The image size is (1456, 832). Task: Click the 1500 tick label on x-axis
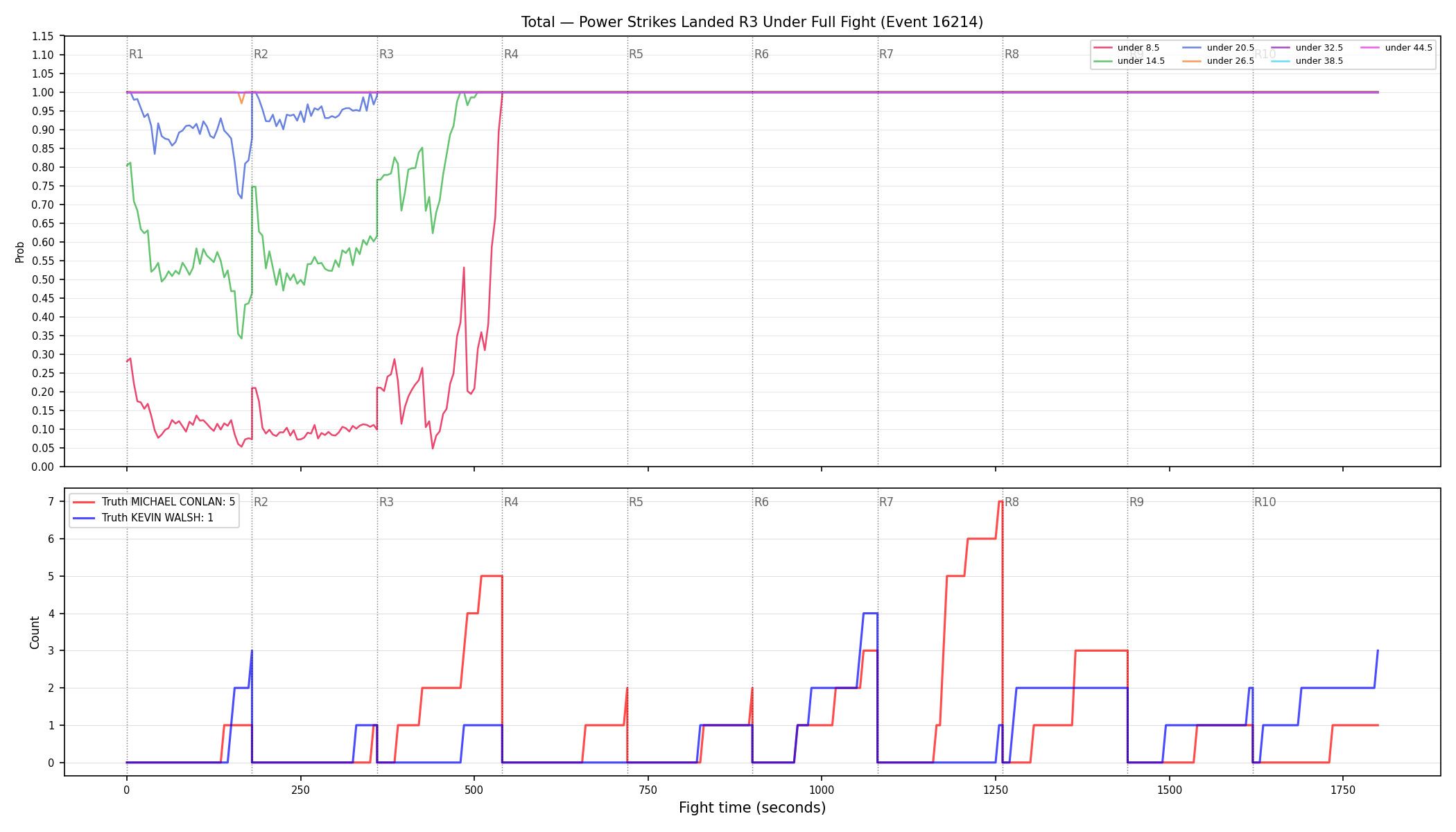coord(1170,790)
